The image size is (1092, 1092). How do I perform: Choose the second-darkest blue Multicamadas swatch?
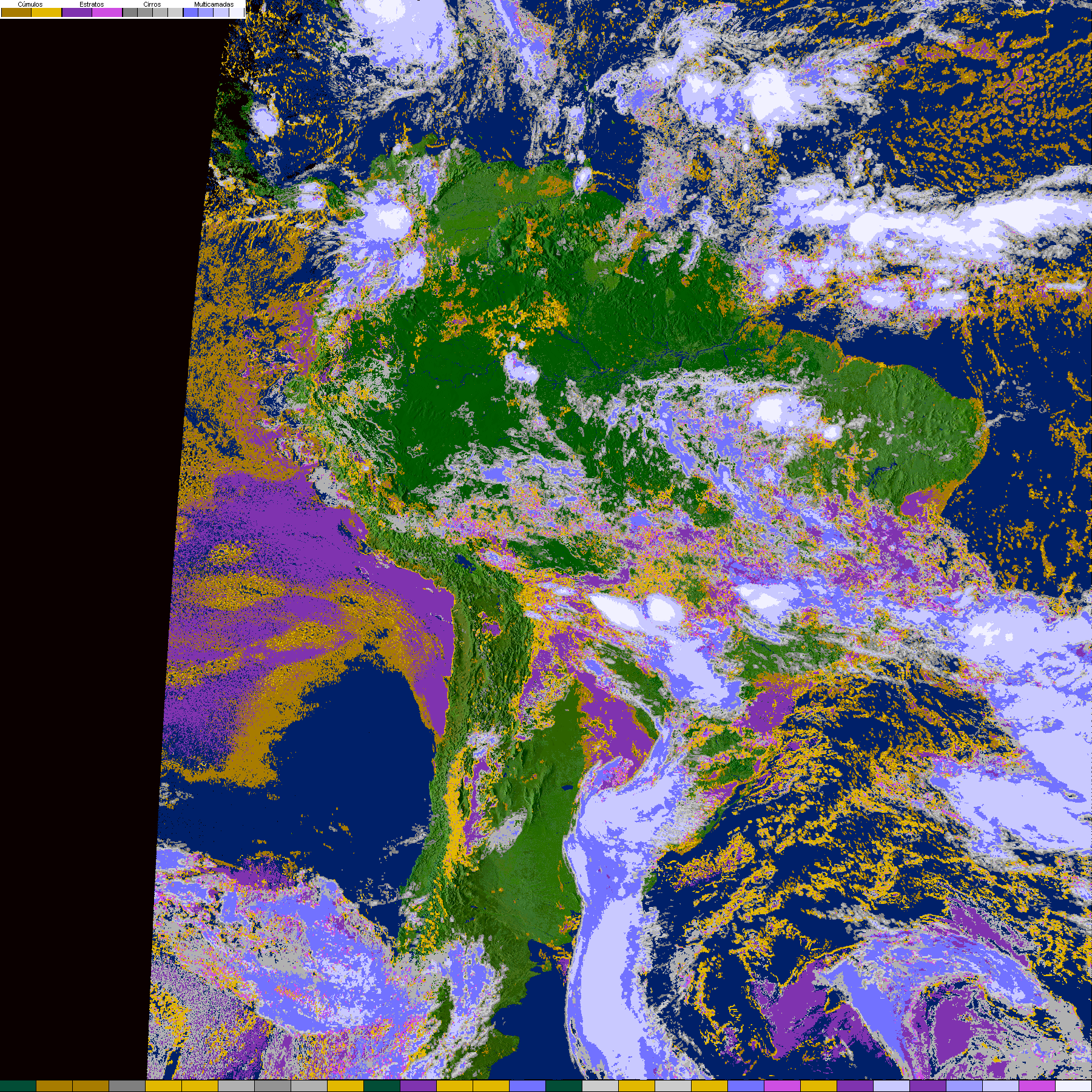click(x=206, y=12)
